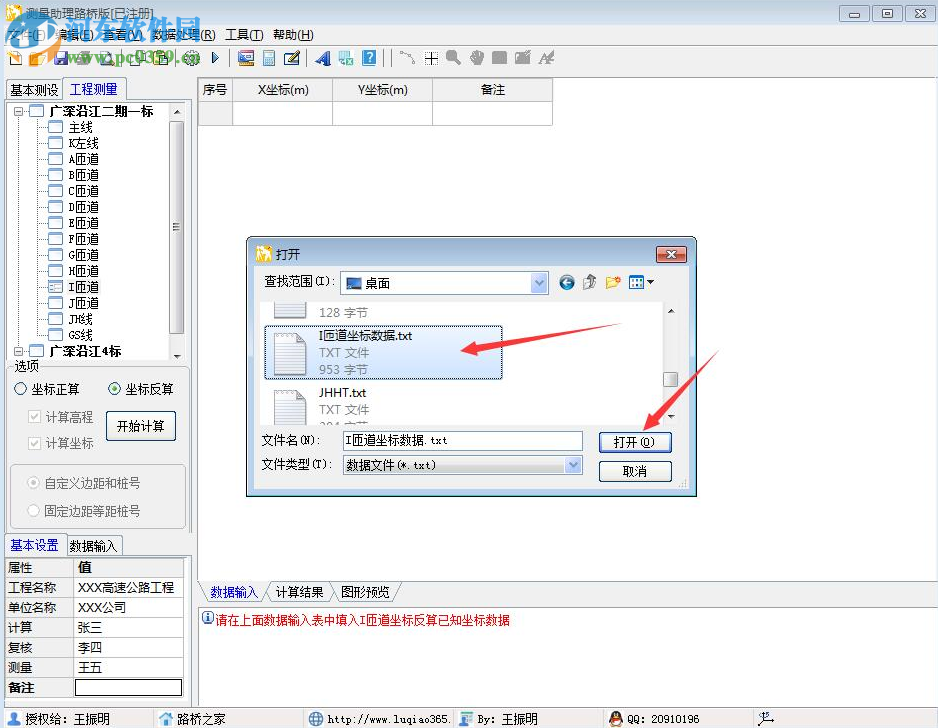
Task: Select the 坐标正算 radio option
Action: [x=21, y=390]
